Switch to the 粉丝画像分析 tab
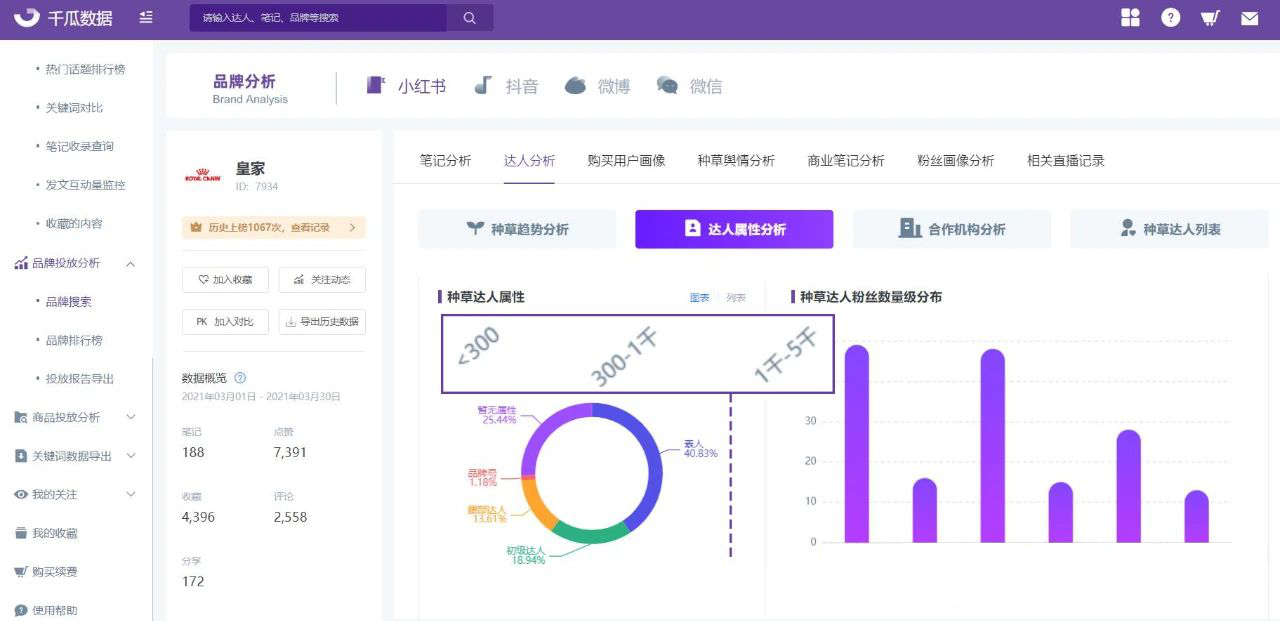This screenshot has width=1280, height=621. pos(956,160)
